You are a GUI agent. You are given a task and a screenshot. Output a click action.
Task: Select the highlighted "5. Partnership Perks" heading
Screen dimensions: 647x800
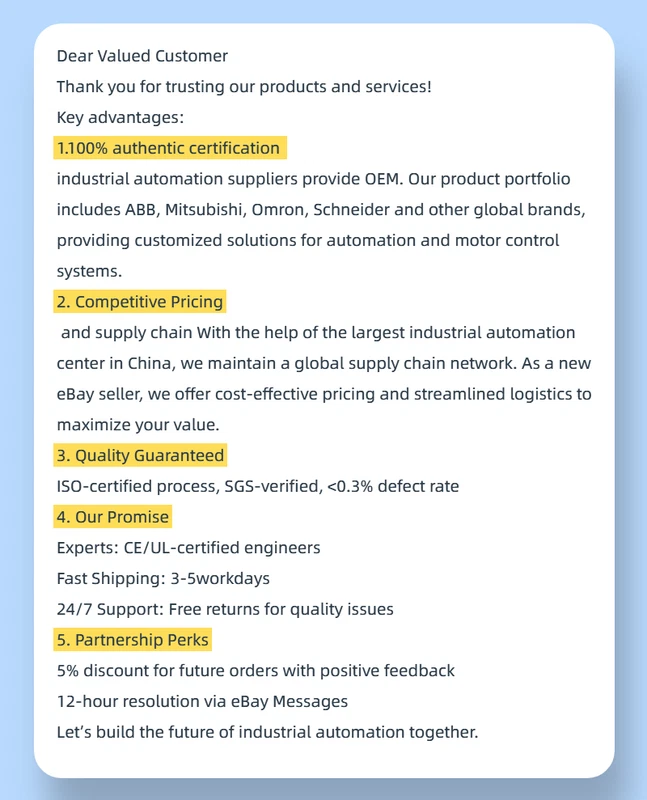pos(134,640)
